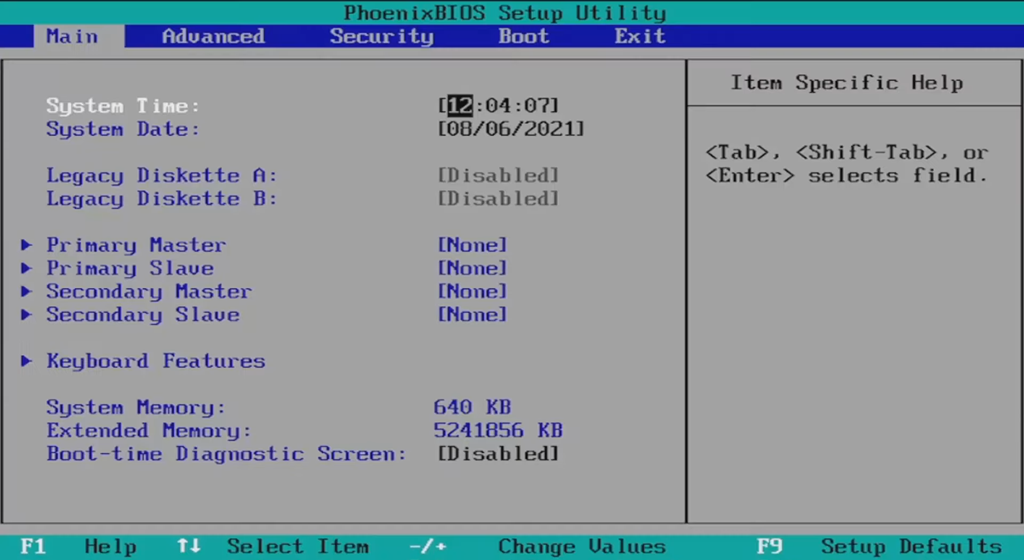Click the Secondary Master None value

pyautogui.click(x=472, y=291)
